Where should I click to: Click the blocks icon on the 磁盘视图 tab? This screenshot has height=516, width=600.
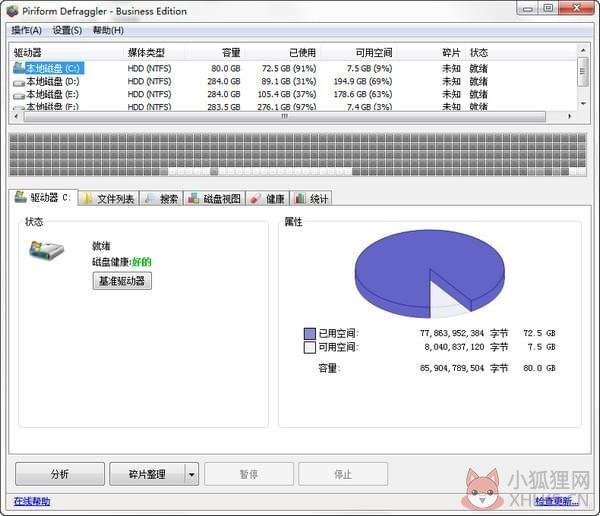(x=193, y=198)
